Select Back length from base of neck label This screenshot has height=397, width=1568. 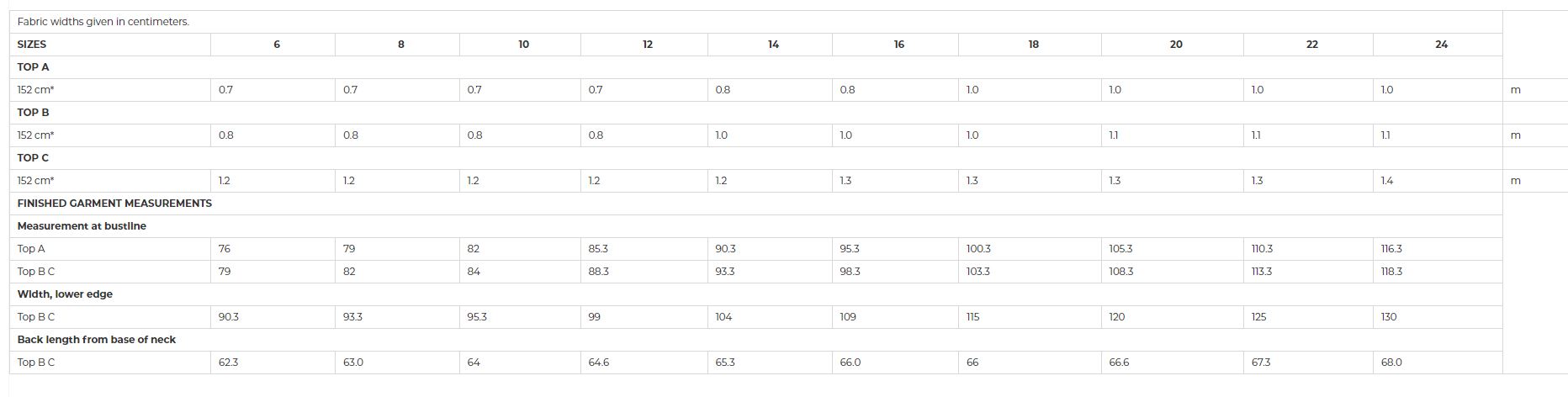97,340
